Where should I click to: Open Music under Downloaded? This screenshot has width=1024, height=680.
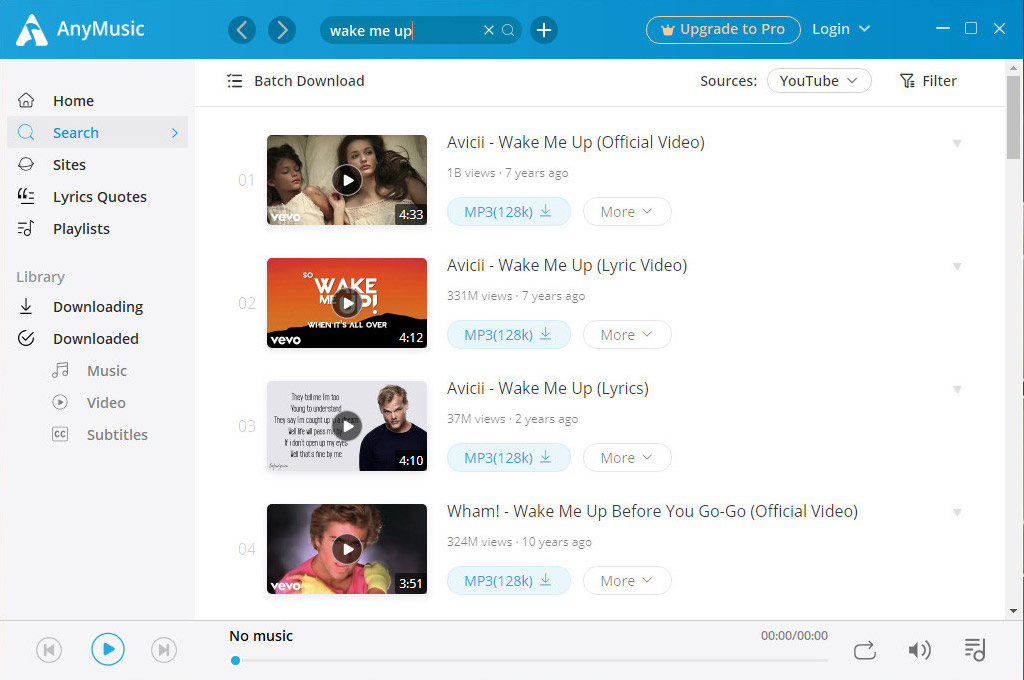pyautogui.click(x=106, y=370)
